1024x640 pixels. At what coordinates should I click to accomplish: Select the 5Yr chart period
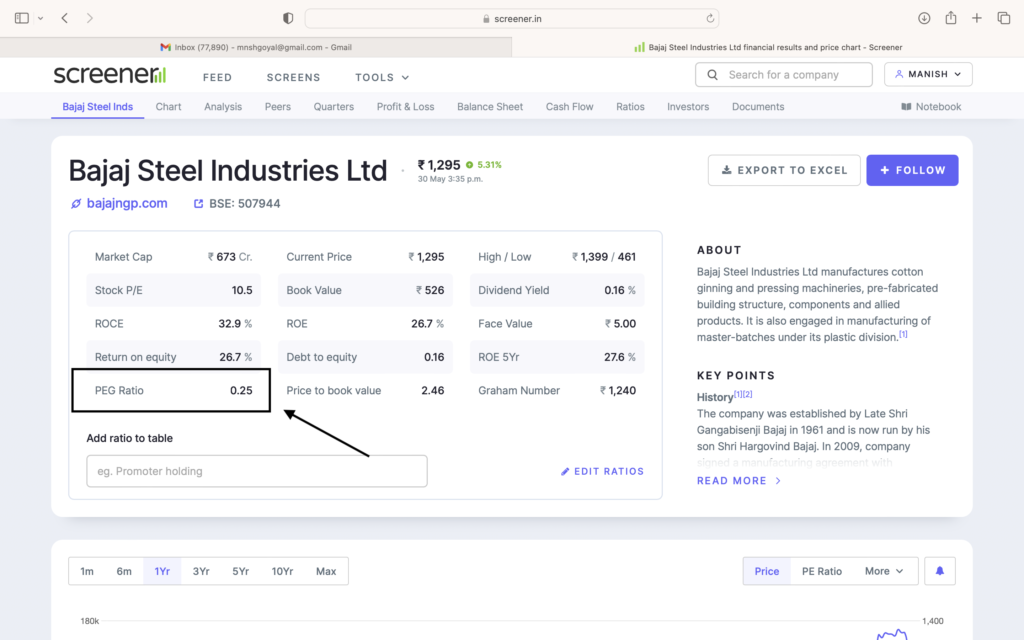click(240, 571)
